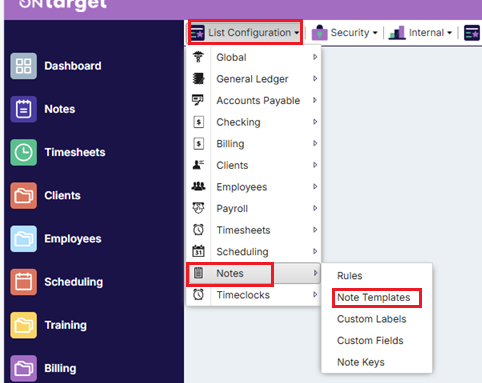Click the Accounts Payable menu icon
This screenshot has height=383, width=482.
pyautogui.click(x=198, y=100)
